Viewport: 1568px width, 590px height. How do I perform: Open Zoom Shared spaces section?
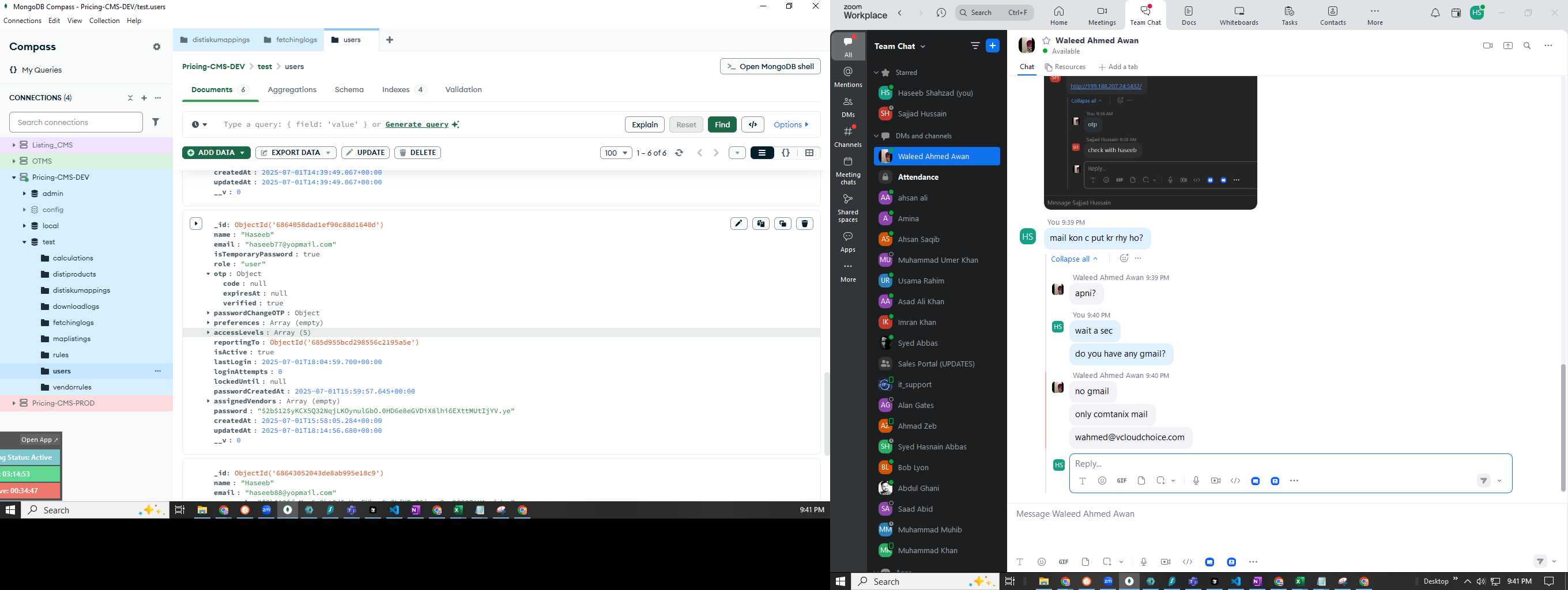[848, 208]
